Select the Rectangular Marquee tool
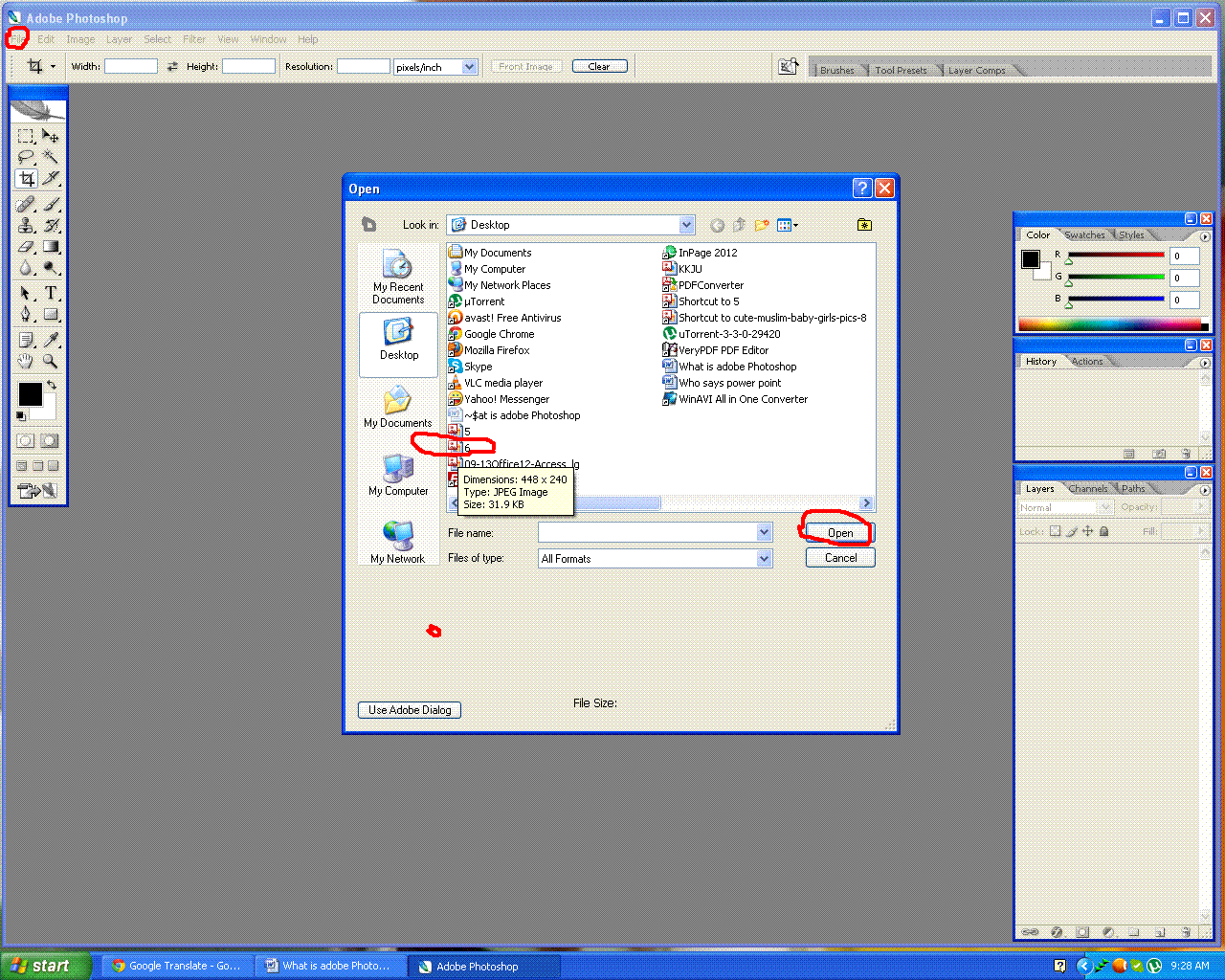The image size is (1225, 980). click(x=26, y=137)
